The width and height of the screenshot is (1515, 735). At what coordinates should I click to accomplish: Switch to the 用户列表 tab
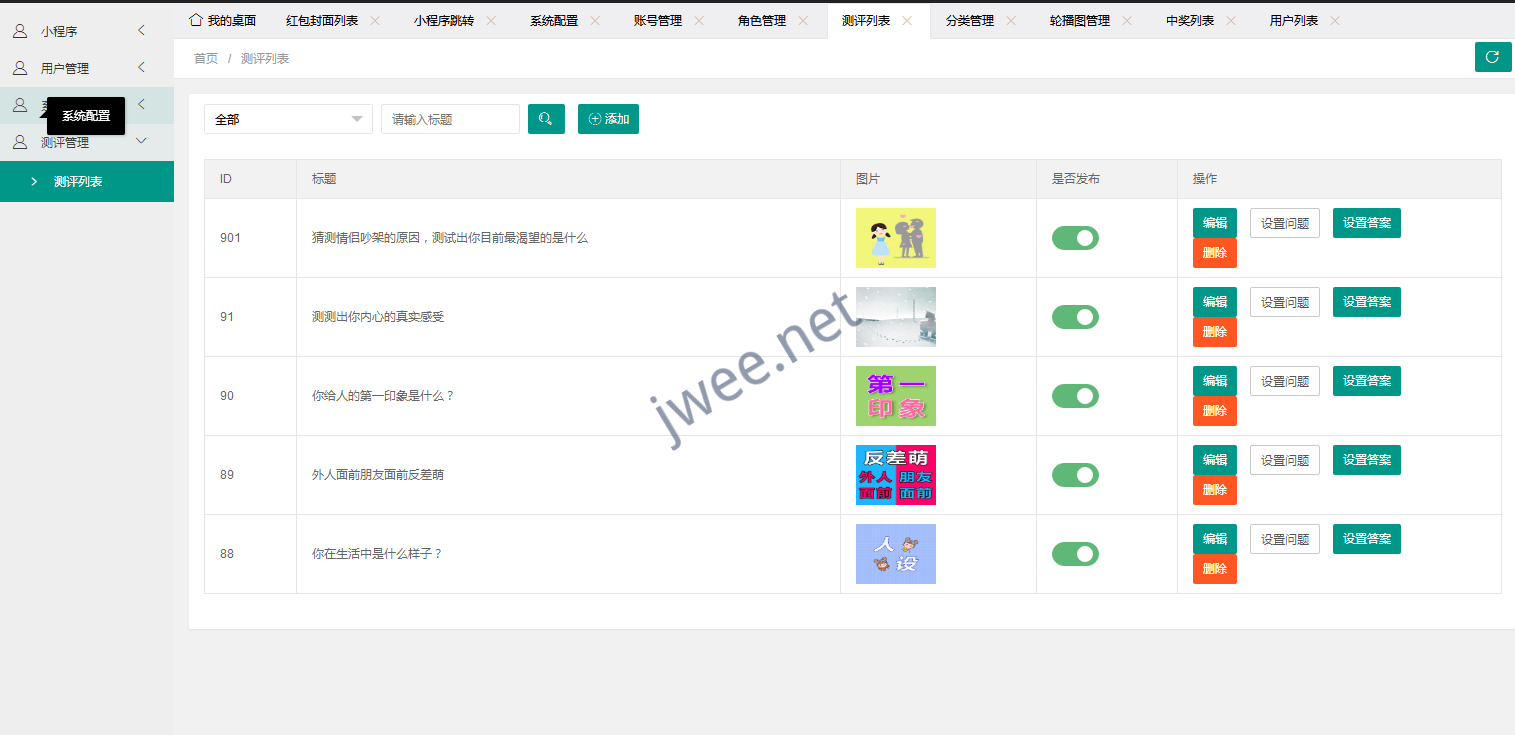(x=1294, y=20)
